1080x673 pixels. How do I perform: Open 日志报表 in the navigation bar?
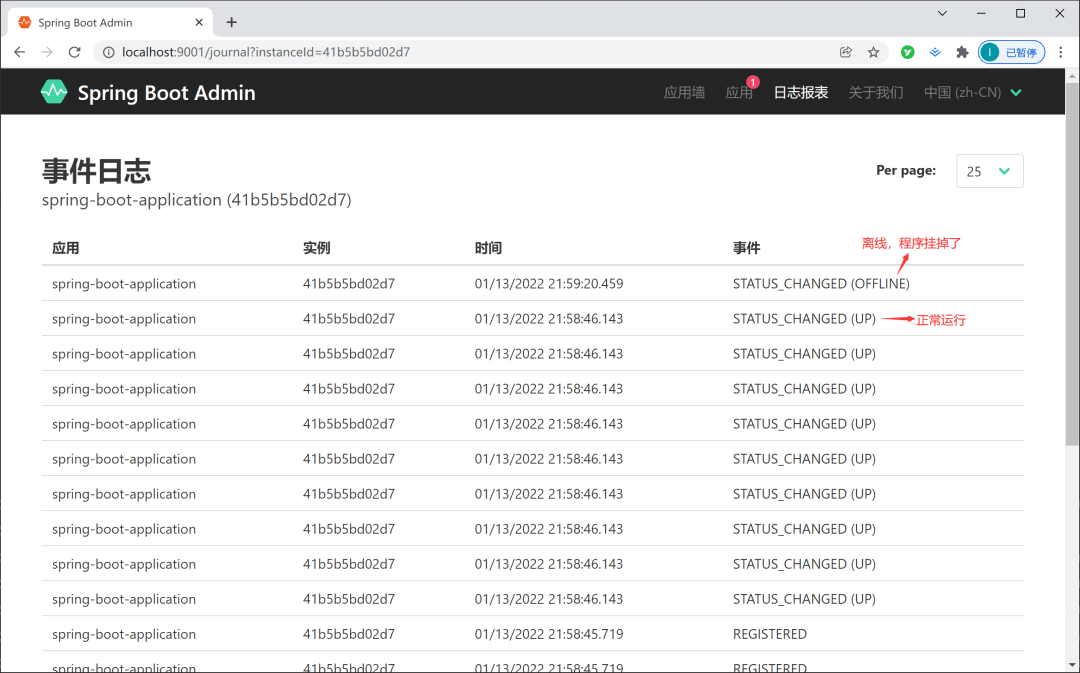click(x=800, y=92)
